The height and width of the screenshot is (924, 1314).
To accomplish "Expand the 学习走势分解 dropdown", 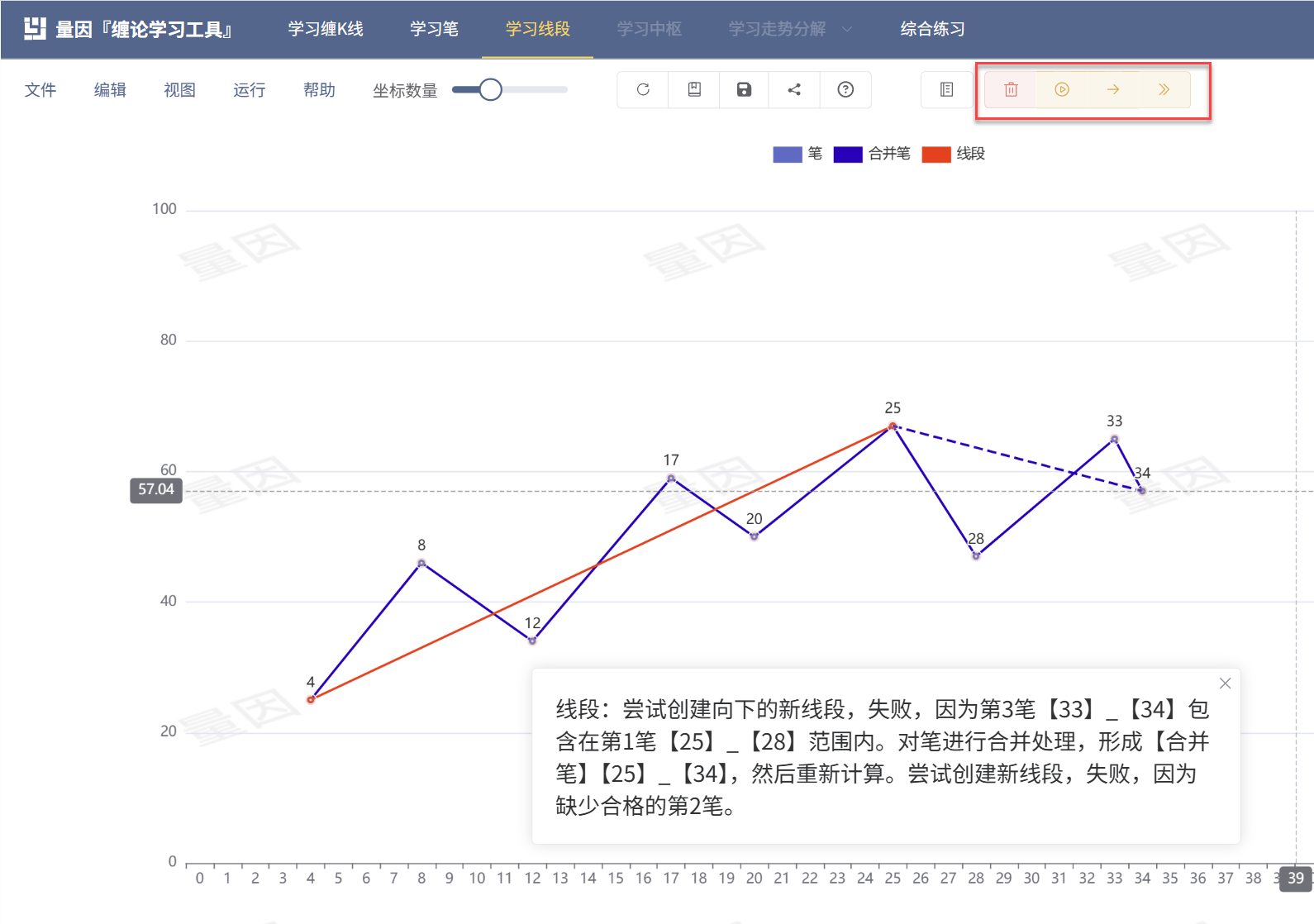I will point(789,29).
